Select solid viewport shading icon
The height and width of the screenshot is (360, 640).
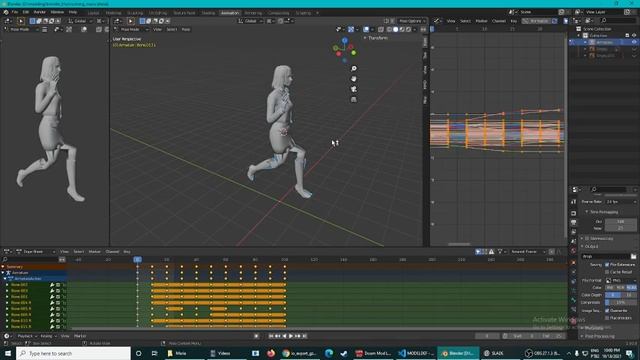coord(396,29)
